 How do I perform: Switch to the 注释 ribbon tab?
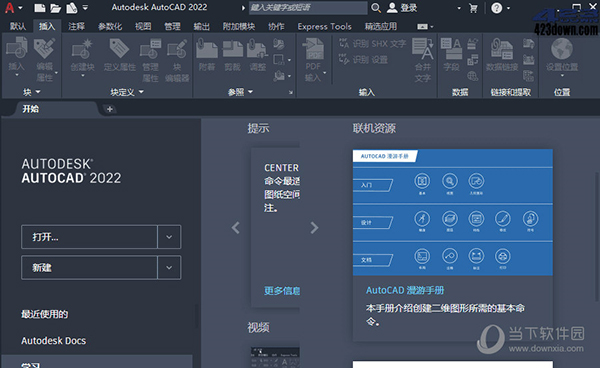tap(77, 26)
